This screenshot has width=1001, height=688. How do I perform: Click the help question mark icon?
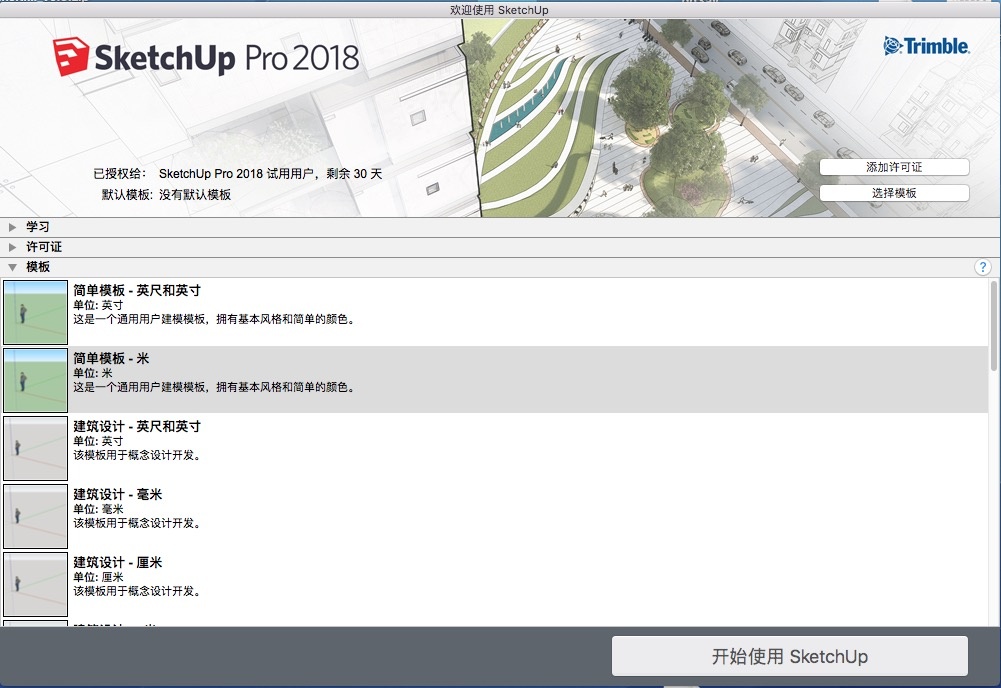pos(982,267)
